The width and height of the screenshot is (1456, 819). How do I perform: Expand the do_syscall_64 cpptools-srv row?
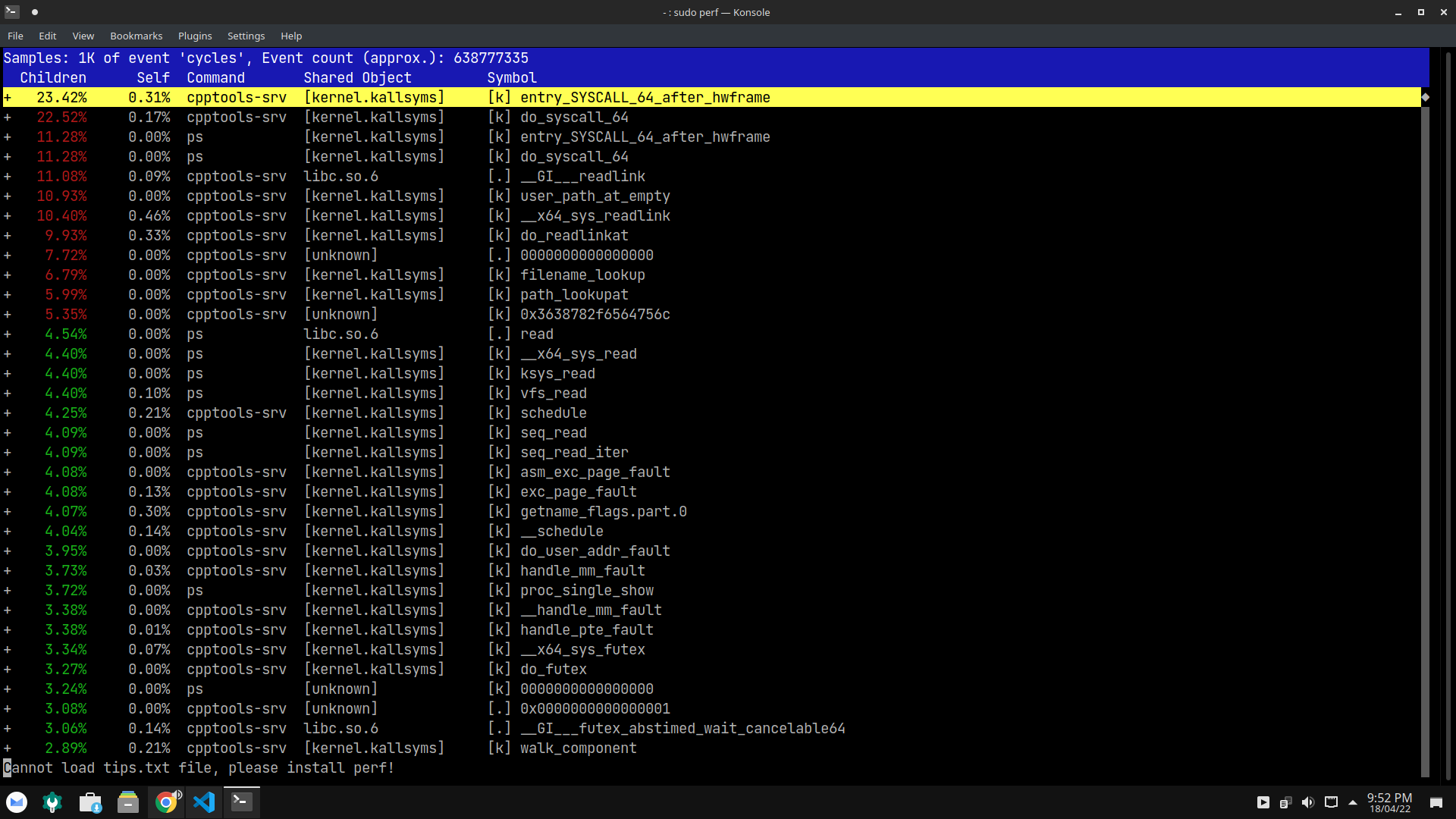7,117
